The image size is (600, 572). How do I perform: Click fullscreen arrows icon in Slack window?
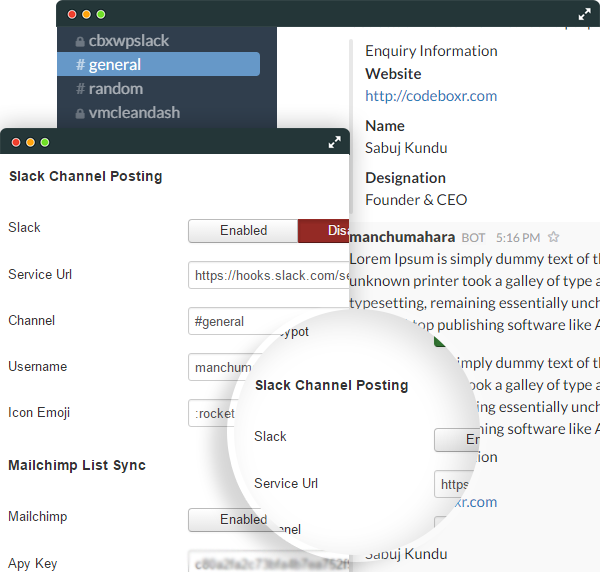point(584,15)
